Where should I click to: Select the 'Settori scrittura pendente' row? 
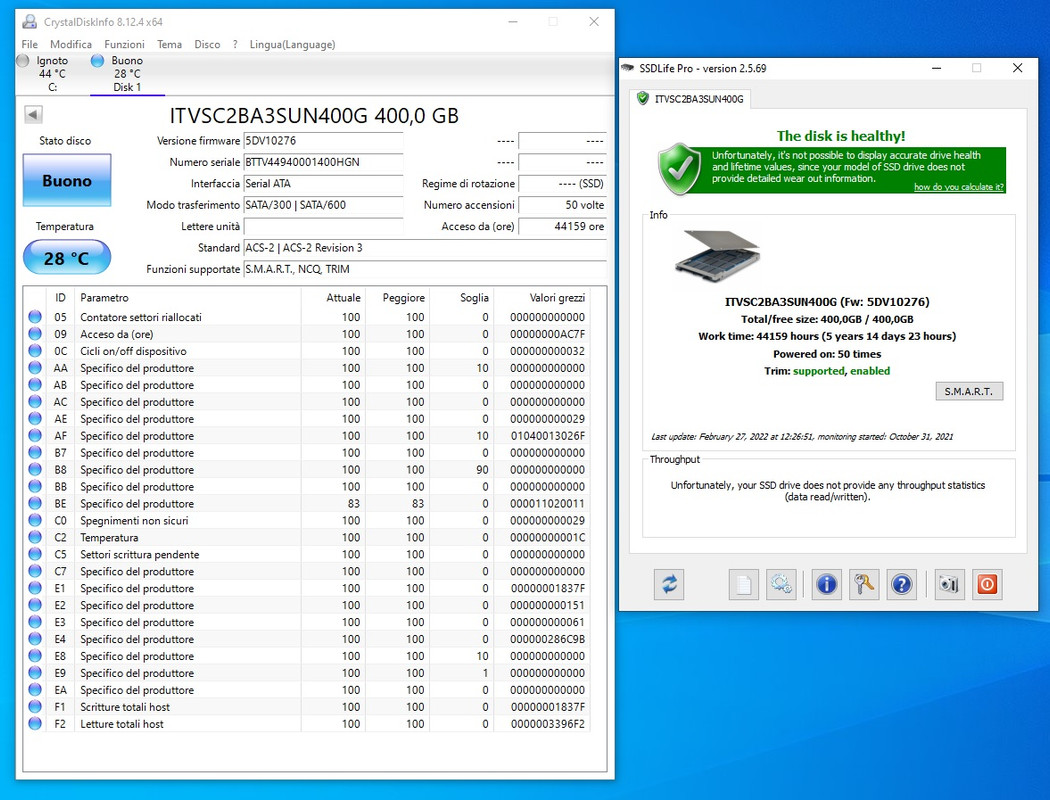(307, 554)
